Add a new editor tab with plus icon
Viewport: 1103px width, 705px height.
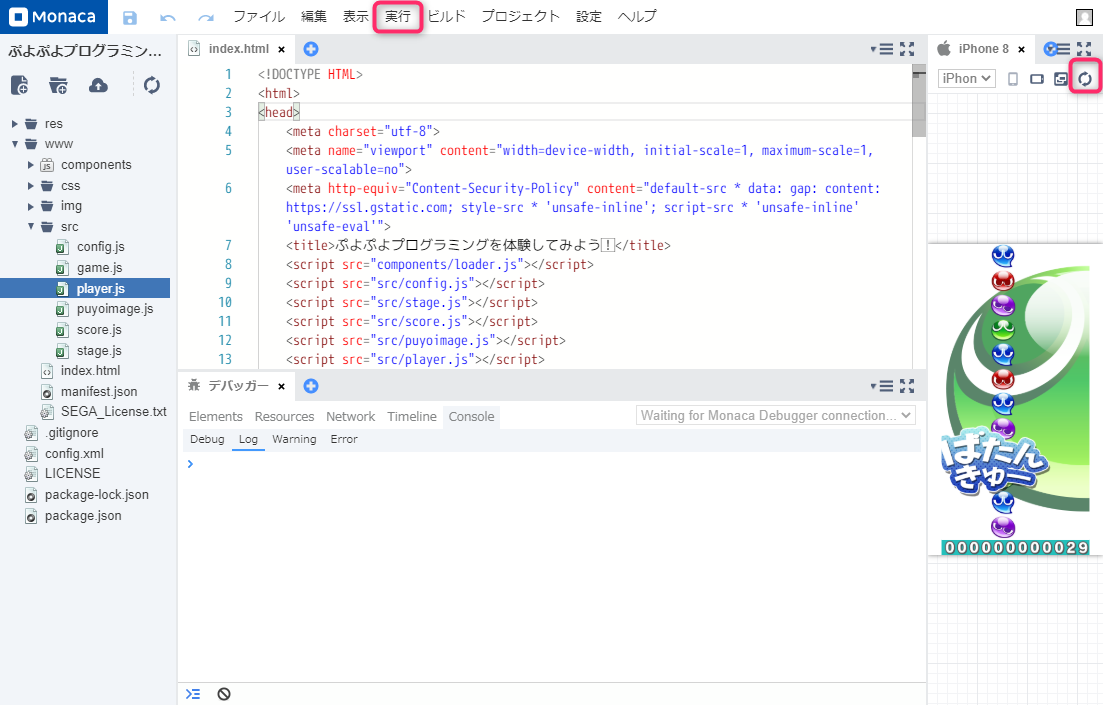pos(311,49)
